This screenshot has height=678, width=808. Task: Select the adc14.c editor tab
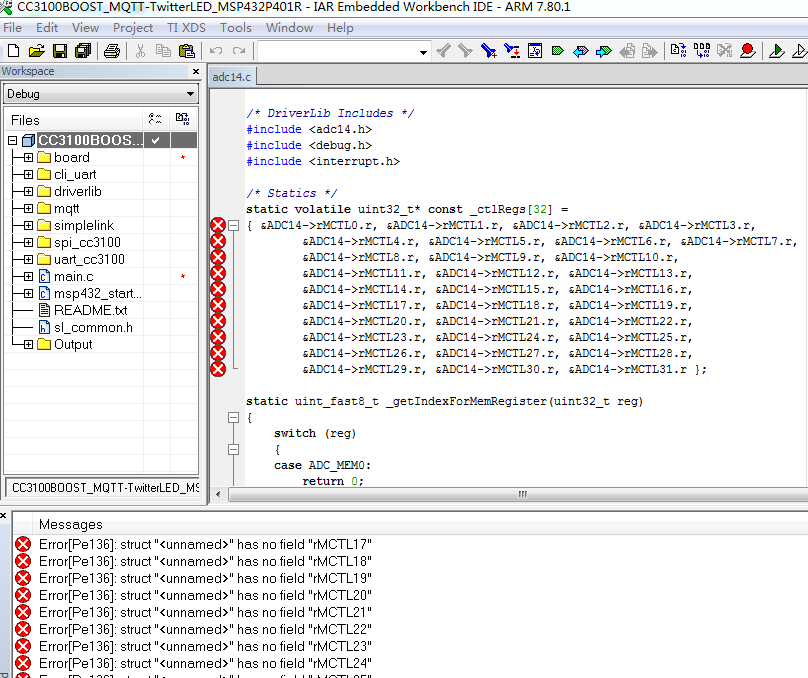pos(233,77)
